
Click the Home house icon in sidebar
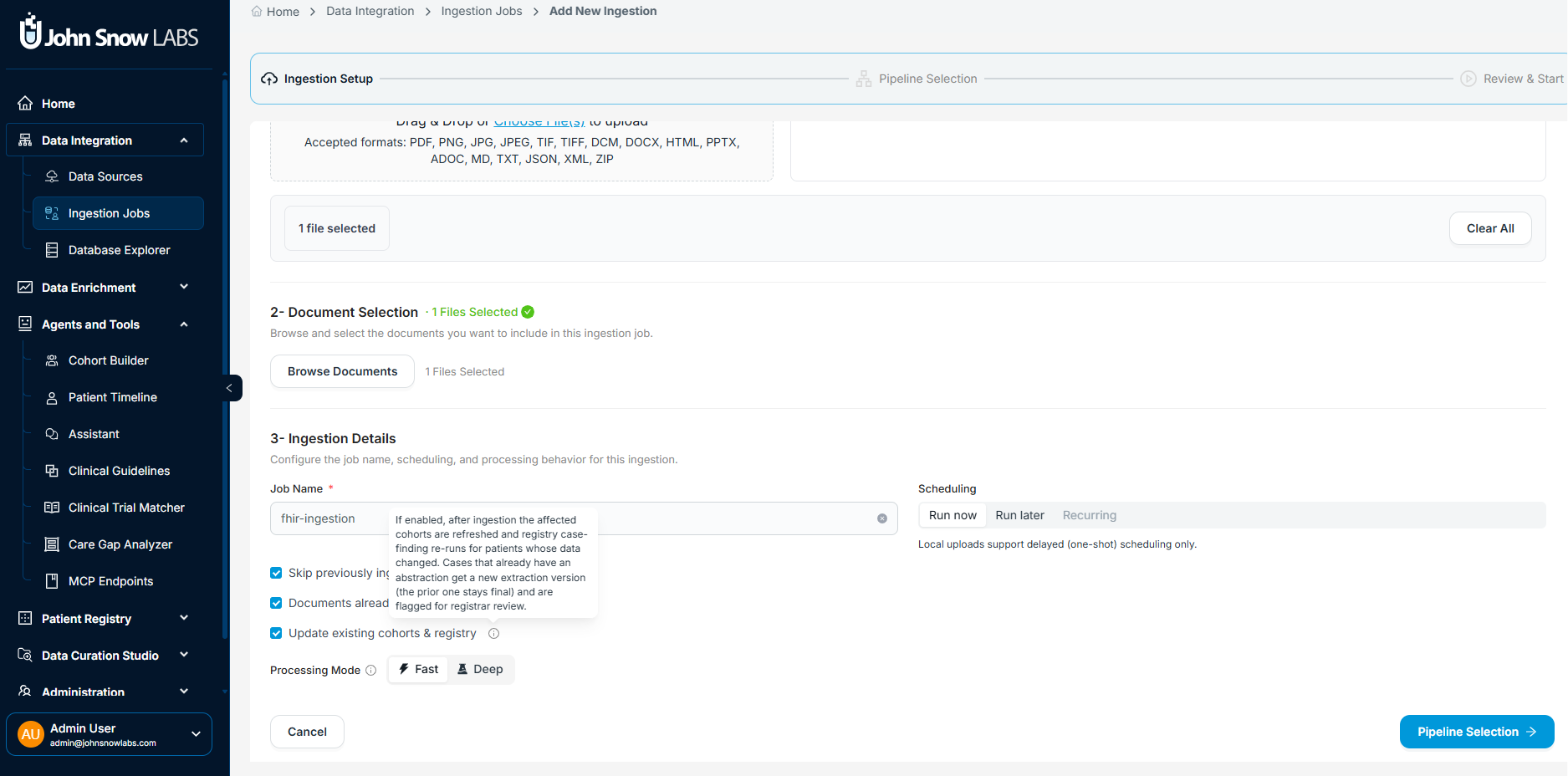[x=25, y=103]
